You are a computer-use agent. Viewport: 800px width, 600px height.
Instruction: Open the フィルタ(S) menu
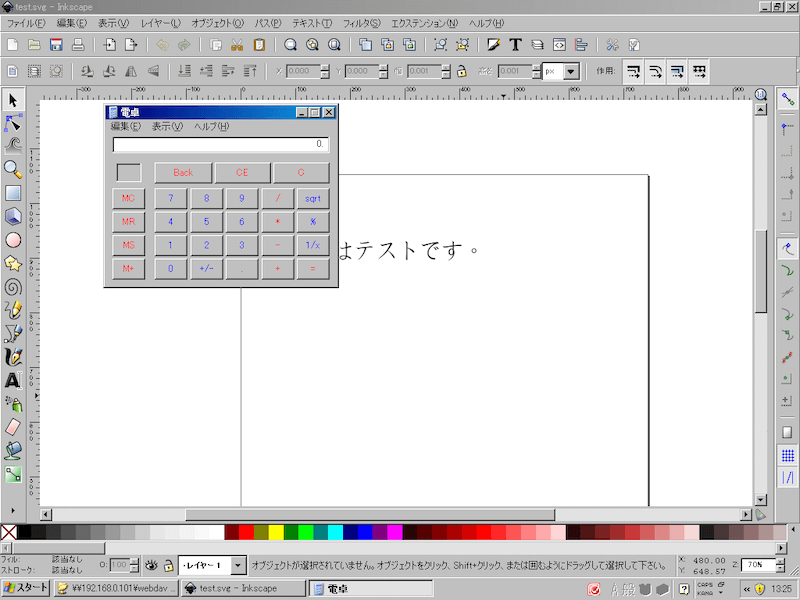361,23
